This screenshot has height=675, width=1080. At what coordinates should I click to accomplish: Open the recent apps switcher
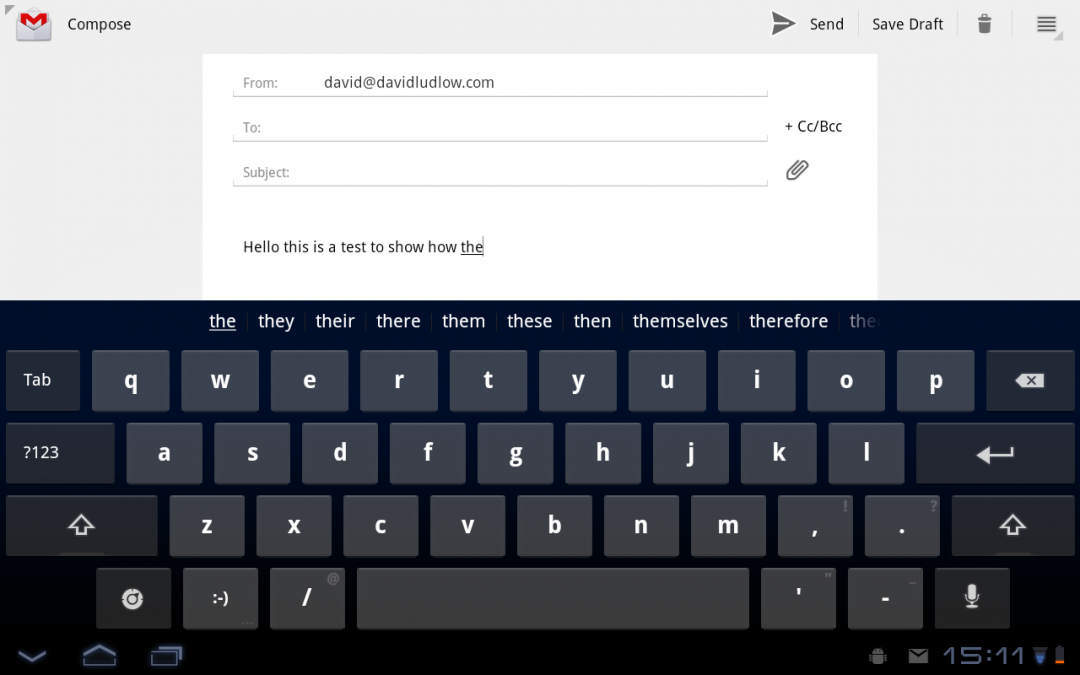click(x=166, y=656)
